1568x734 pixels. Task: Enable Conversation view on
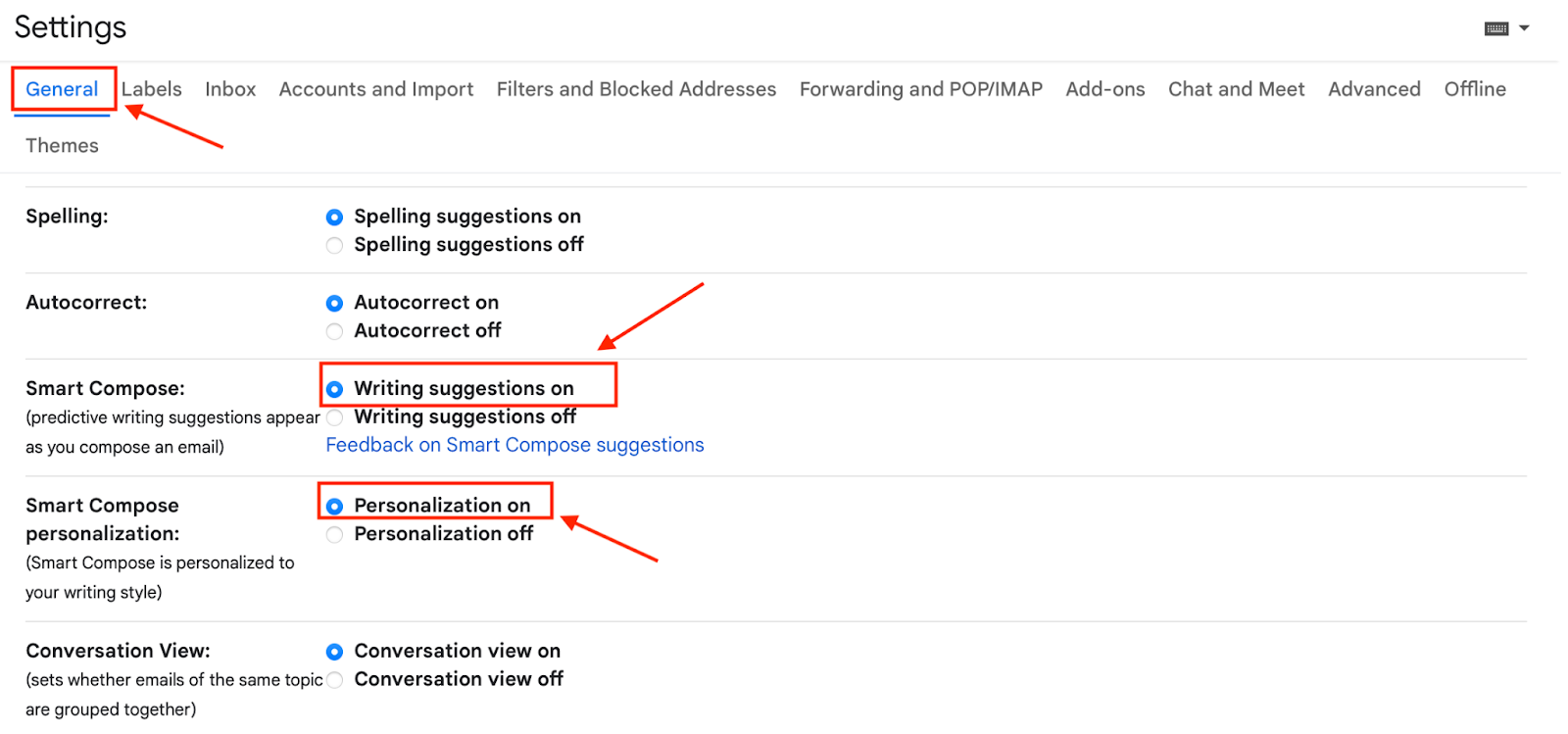click(x=334, y=651)
